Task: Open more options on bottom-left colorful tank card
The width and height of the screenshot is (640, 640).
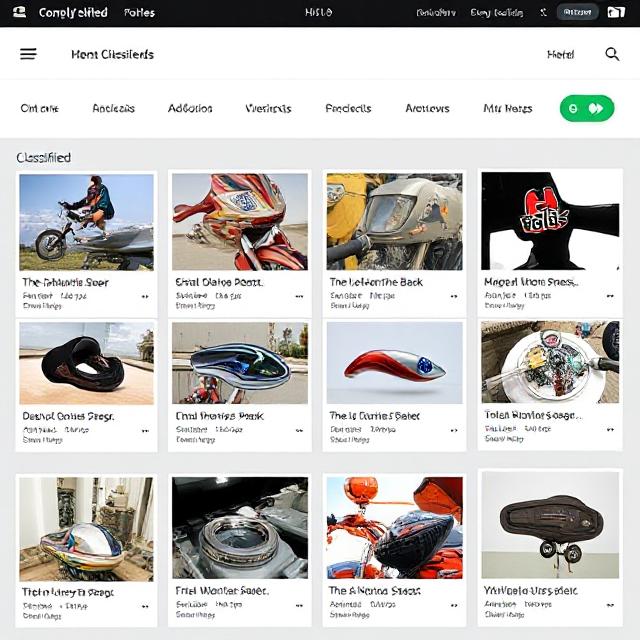Action: point(145,607)
